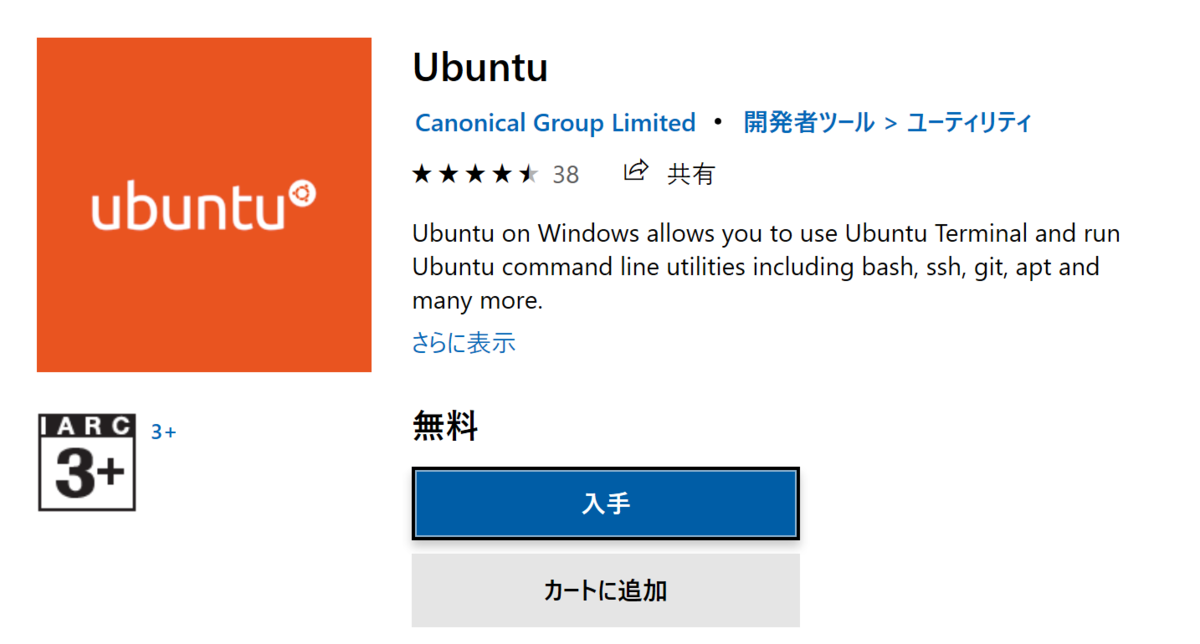The image size is (1200, 644).
Task: Click the Ubuntu circle-of-friends logo symbol
Action: click(x=301, y=193)
